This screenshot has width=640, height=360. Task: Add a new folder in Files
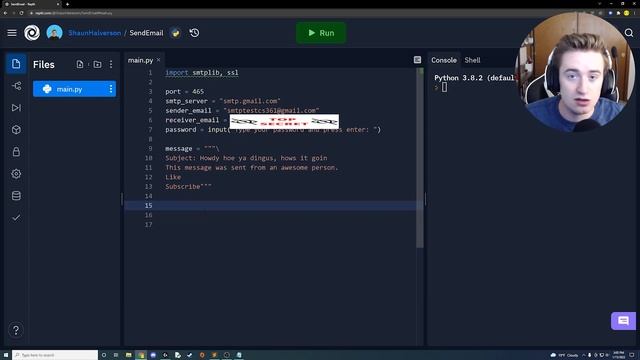[x=97, y=64]
